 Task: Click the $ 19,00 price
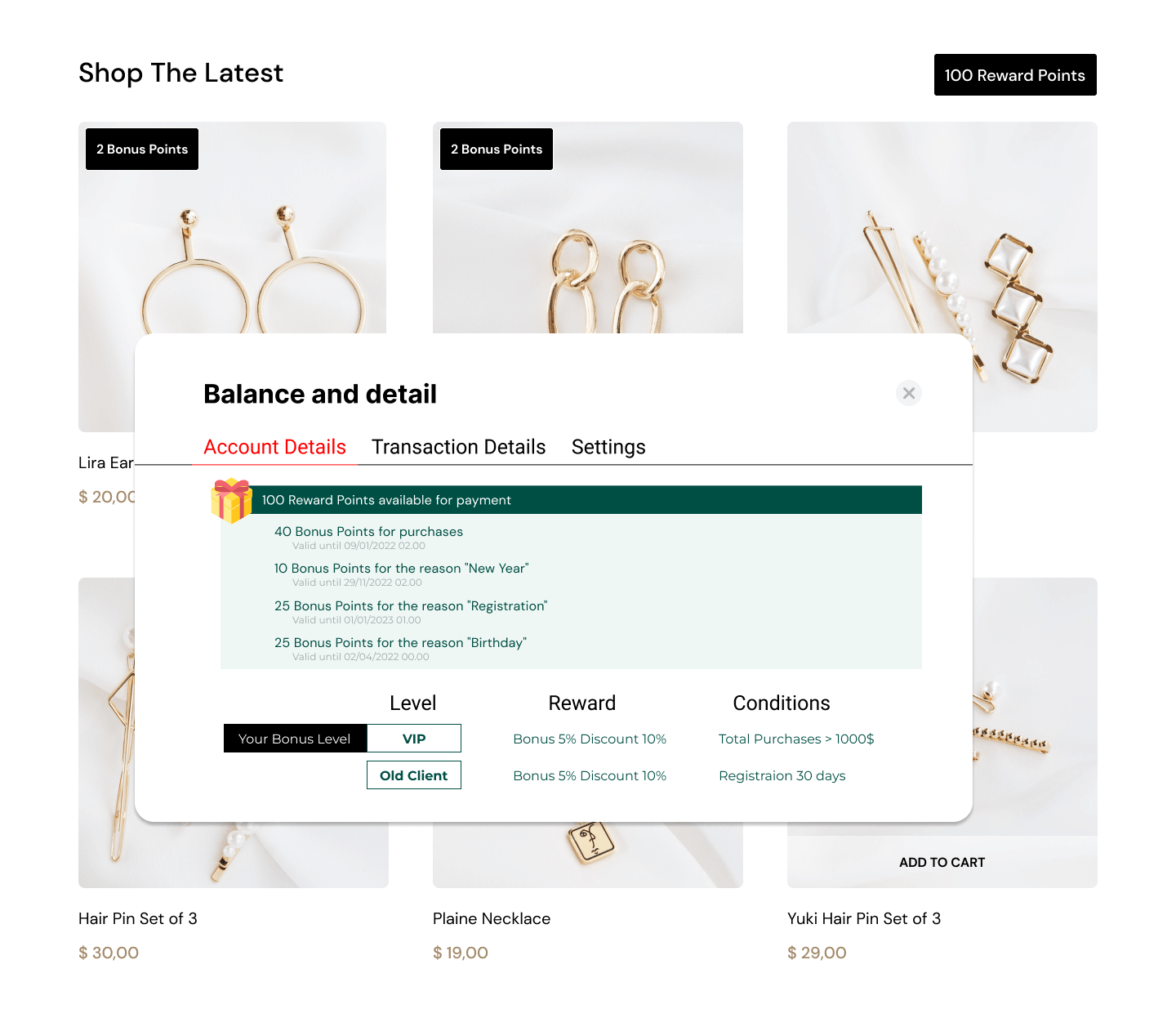coord(461,953)
